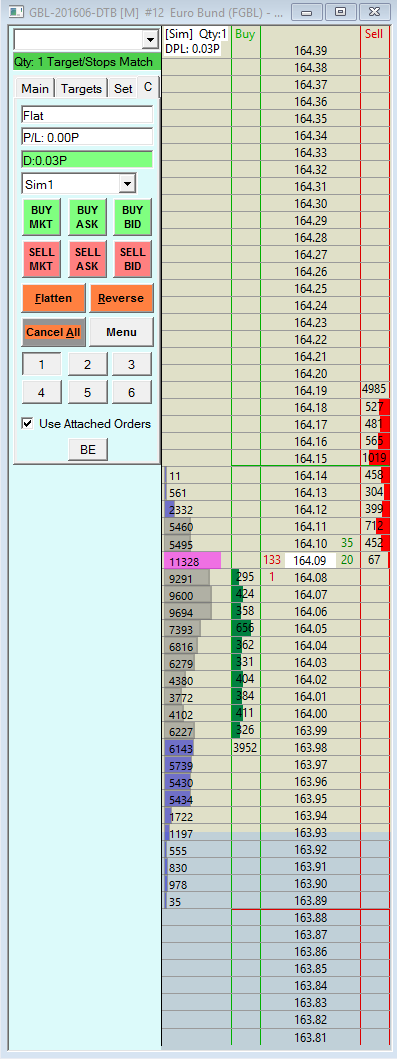This screenshot has width=397, height=1059.
Task: Click price level 164.25
Action: point(311,288)
